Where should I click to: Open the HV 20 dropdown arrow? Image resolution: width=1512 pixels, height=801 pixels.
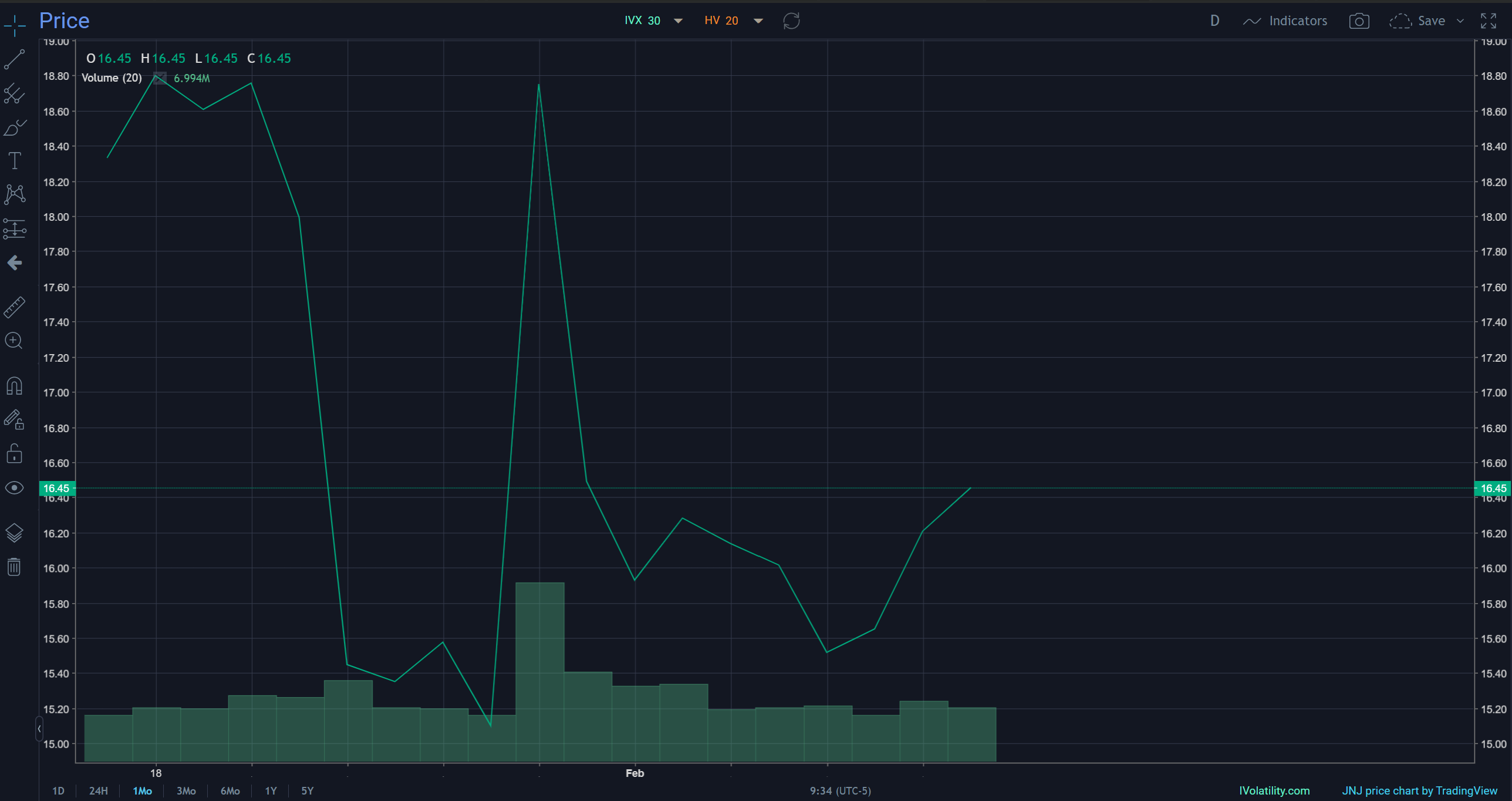[758, 21]
